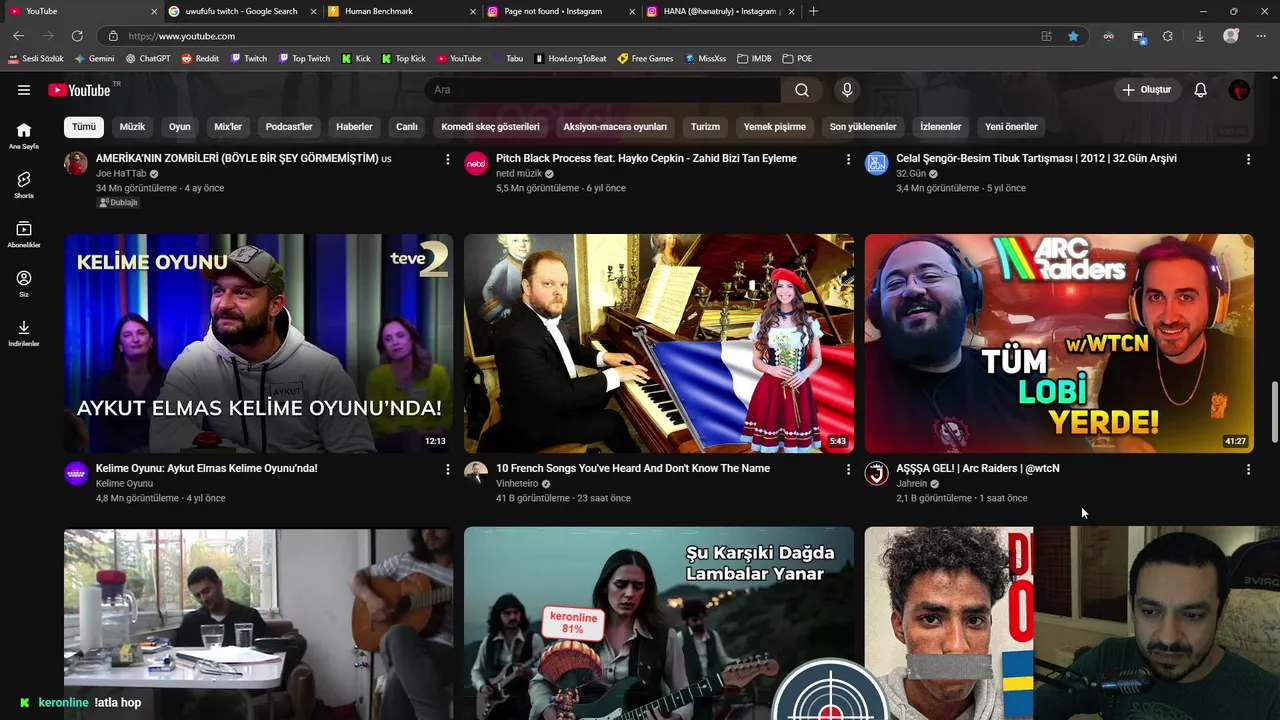Select the Oyun filter chip

pos(180,127)
